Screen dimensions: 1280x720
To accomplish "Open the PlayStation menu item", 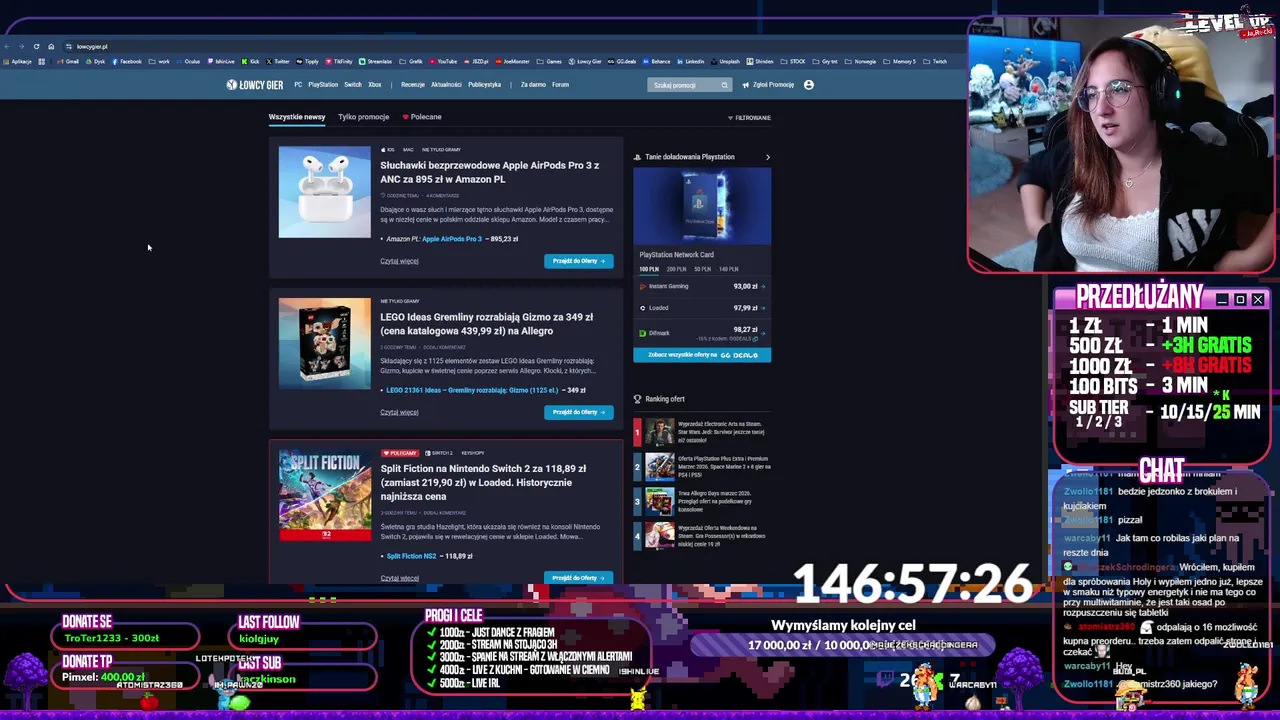I will (323, 85).
